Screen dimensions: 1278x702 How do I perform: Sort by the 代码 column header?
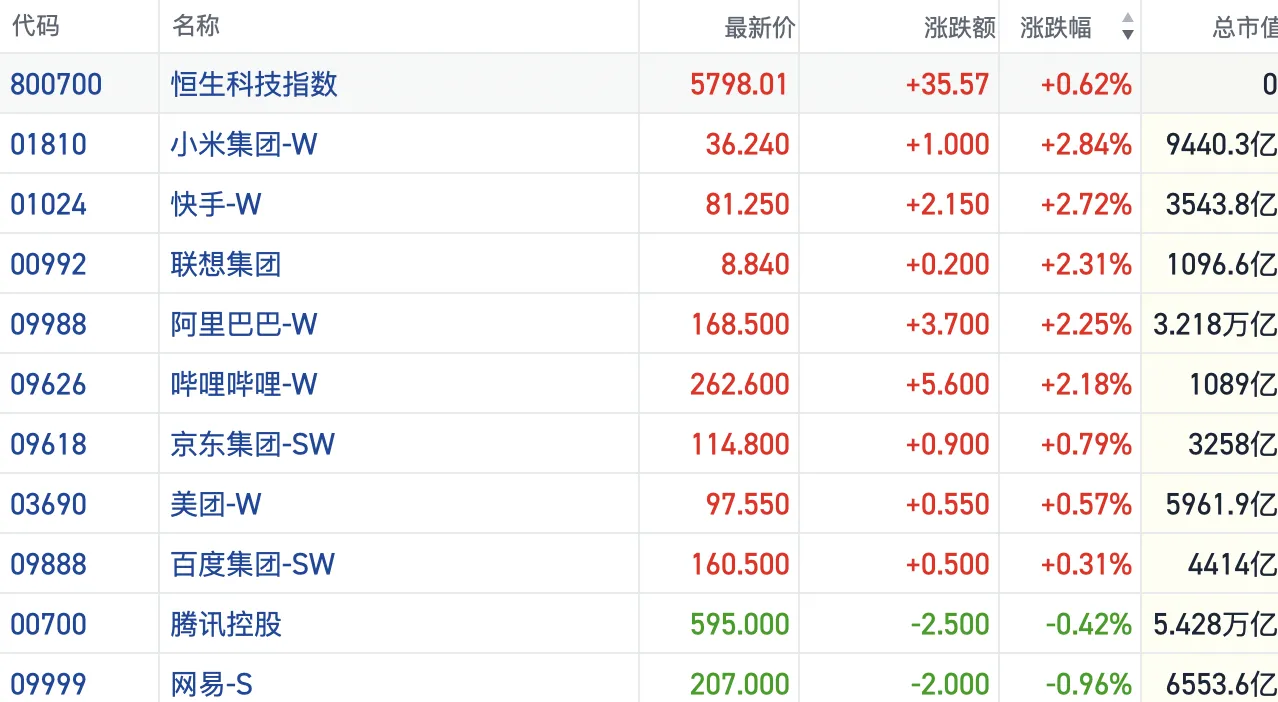[x=36, y=26]
